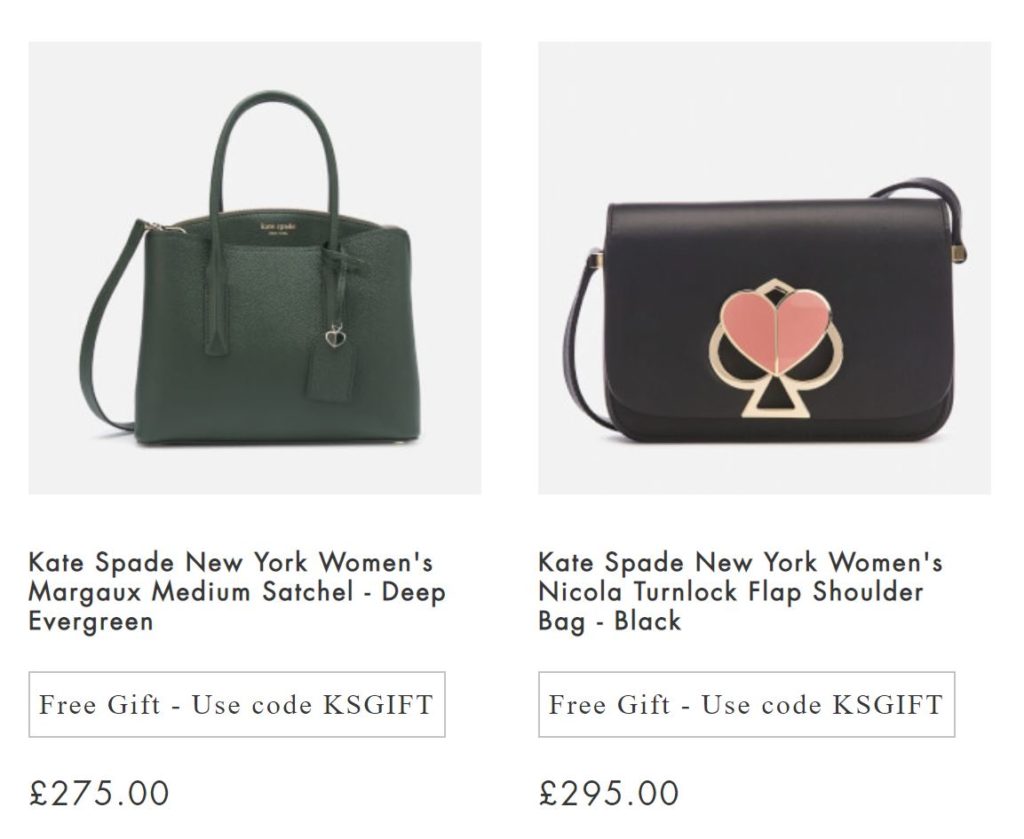Click the gold spade base of the turnlock clasp

[x=775, y=398]
